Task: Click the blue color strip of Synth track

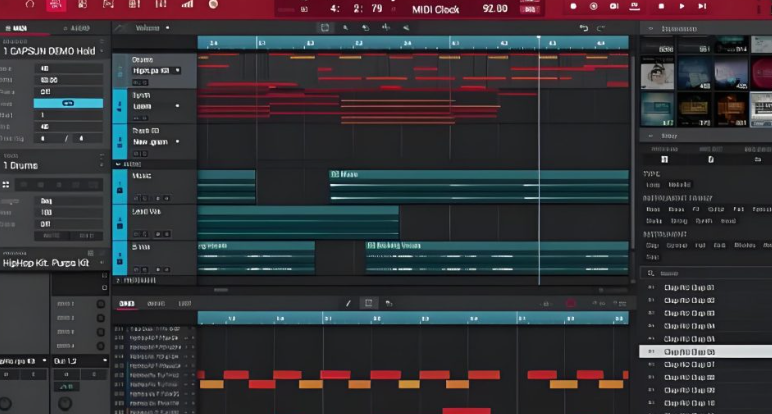Action: click(x=120, y=106)
